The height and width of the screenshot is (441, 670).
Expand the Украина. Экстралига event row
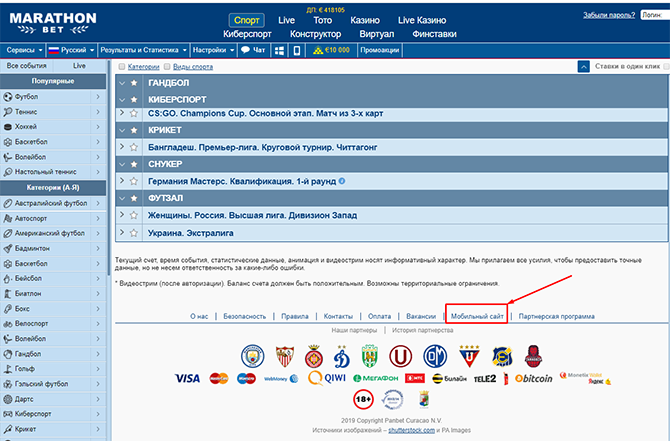pyautogui.click(x=122, y=232)
